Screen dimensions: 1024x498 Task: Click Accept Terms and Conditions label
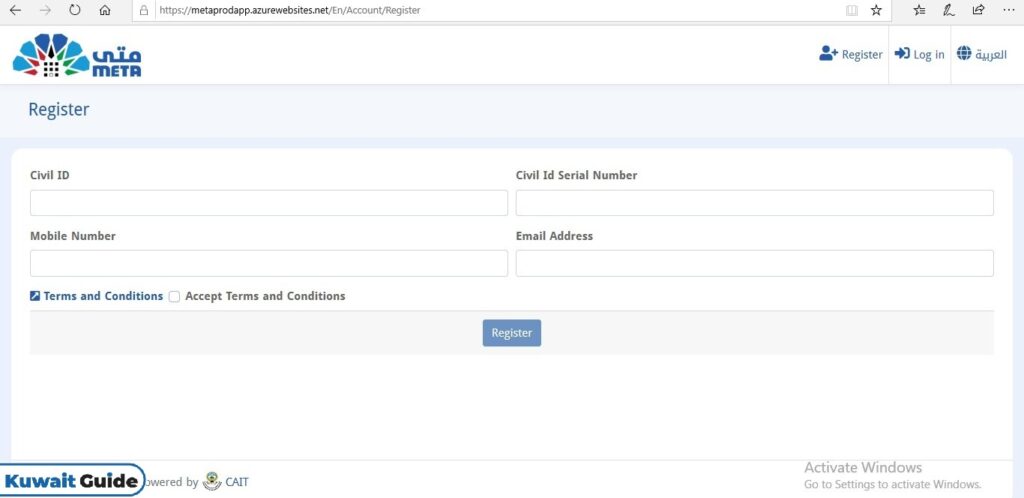click(x=265, y=296)
